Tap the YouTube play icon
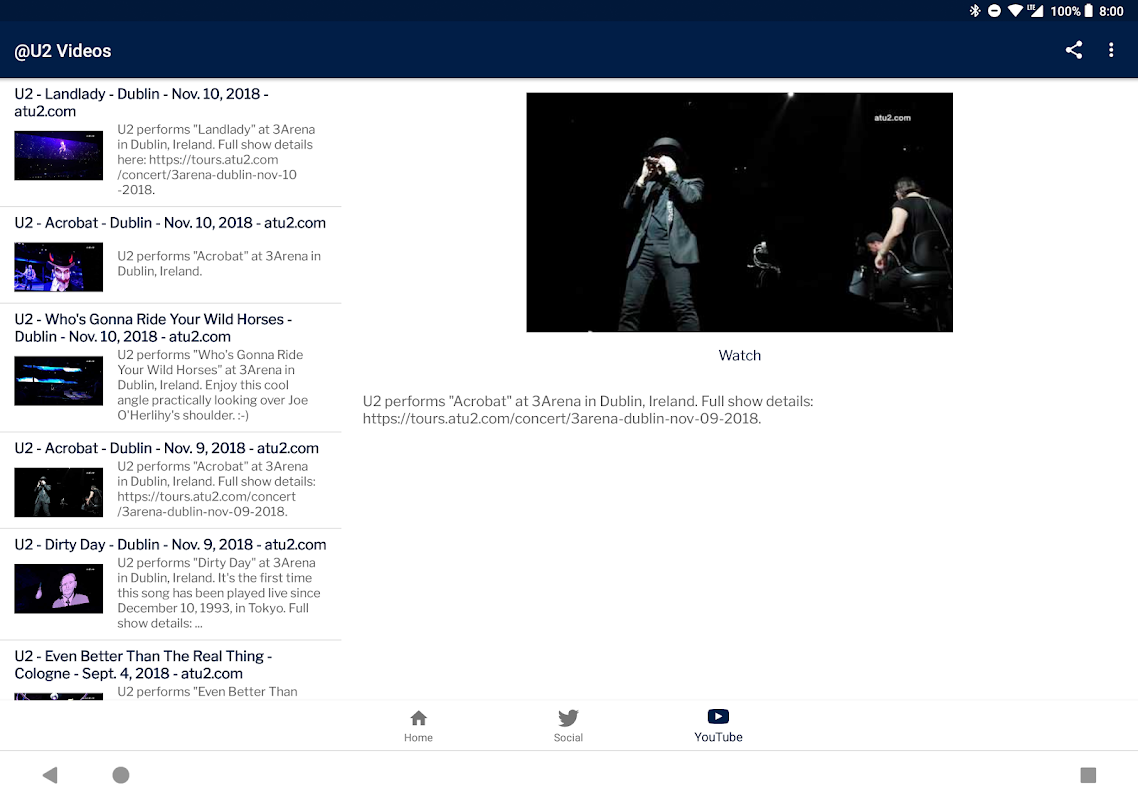This screenshot has width=1138, height=800. [x=718, y=717]
